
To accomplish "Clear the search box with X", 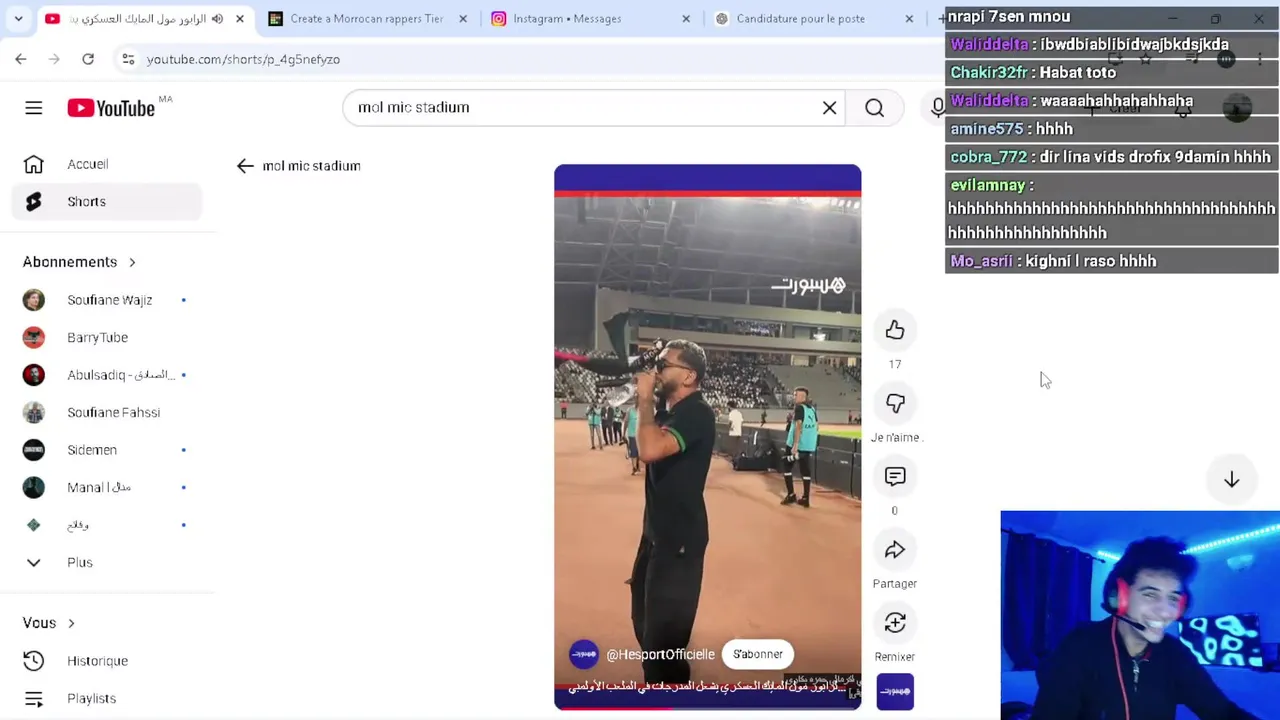I will pyautogui.click(x=830, y=108).
